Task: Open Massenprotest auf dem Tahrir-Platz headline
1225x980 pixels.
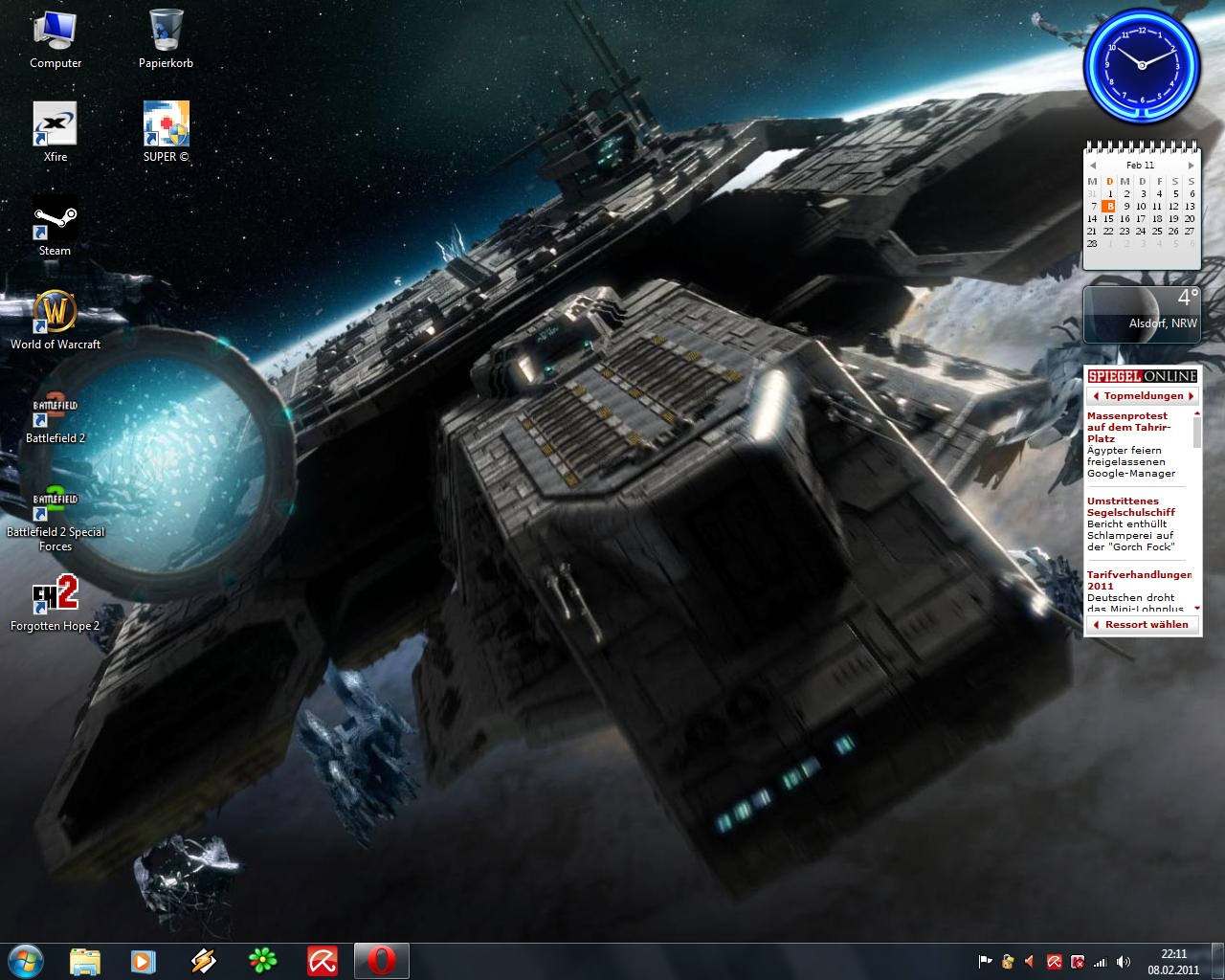Action: click(1128, 427)
